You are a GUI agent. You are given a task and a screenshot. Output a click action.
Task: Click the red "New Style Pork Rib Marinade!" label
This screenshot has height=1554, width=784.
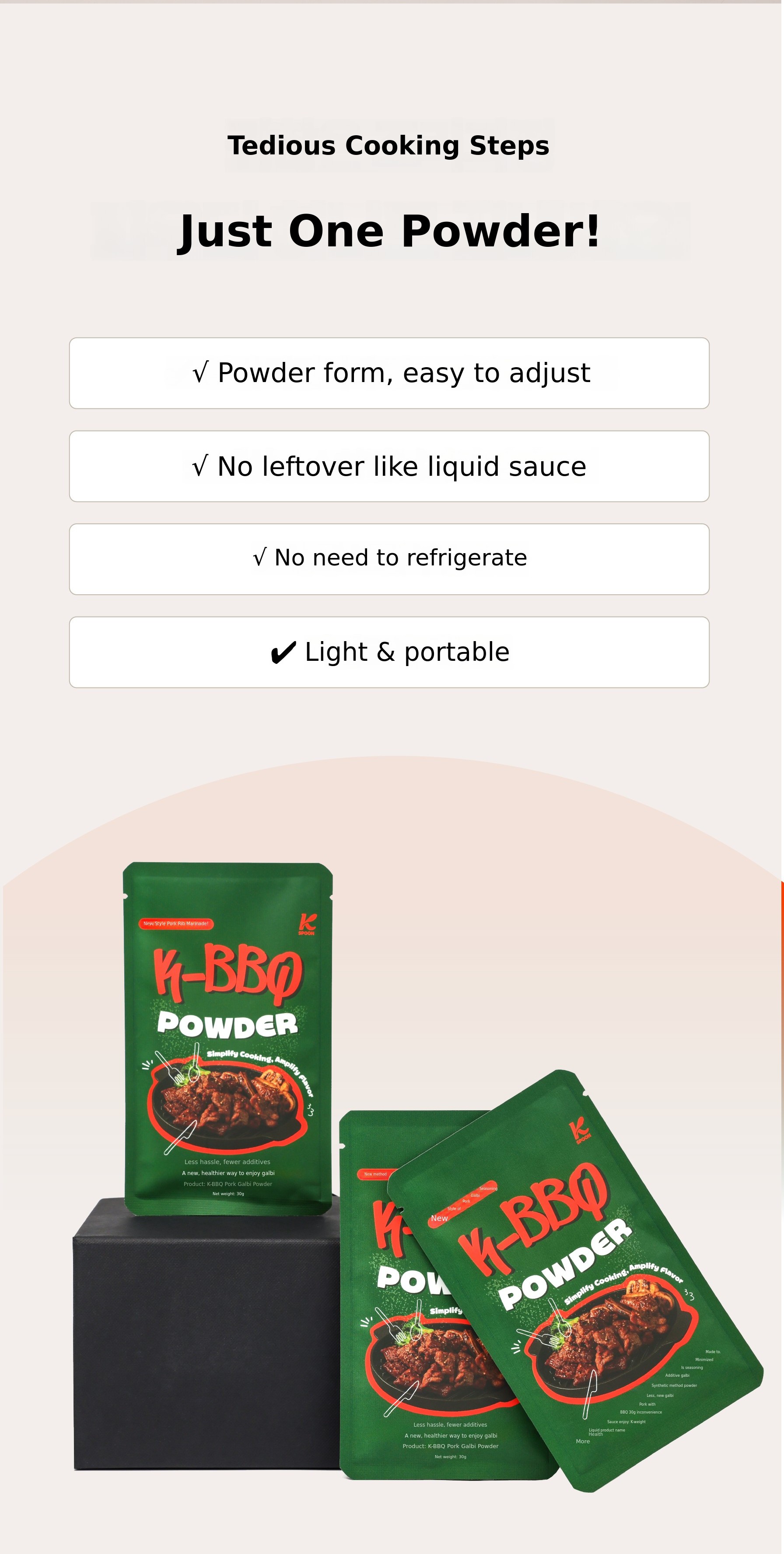click(176, 923)
